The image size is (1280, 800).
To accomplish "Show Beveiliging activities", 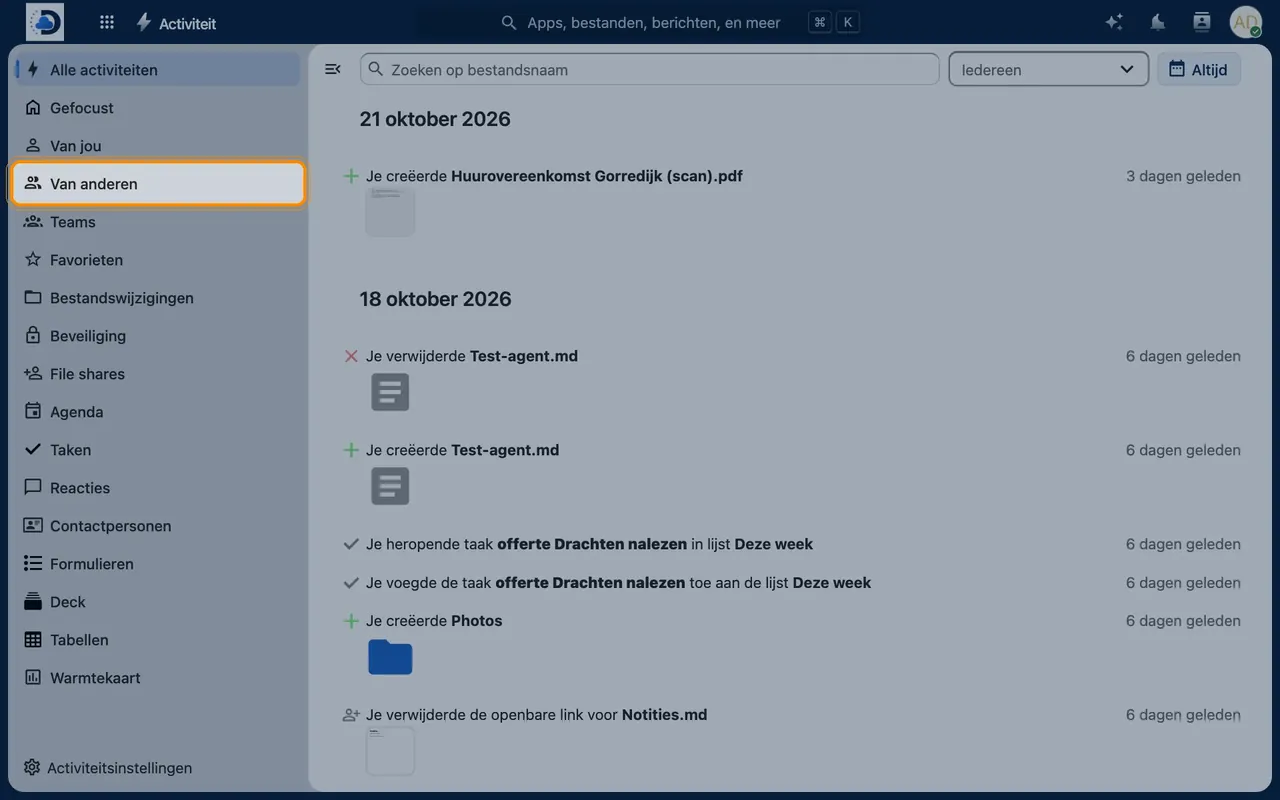I will point(156,336).
